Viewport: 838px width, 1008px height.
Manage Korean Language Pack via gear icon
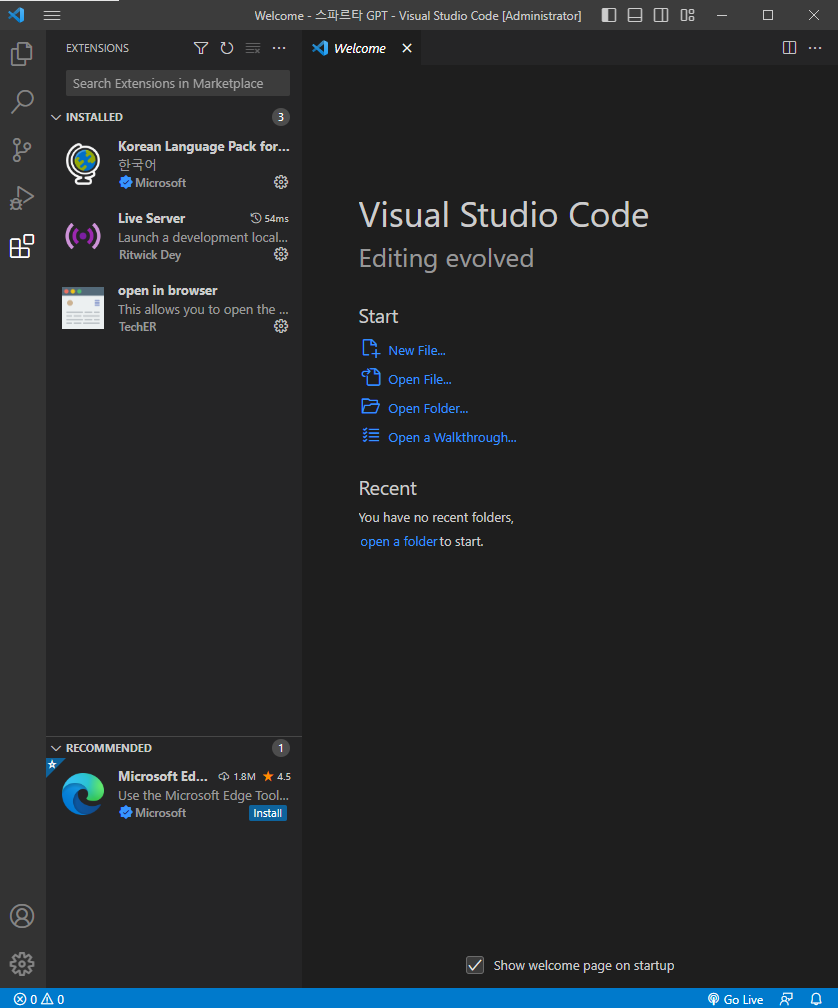coord(281,182)
